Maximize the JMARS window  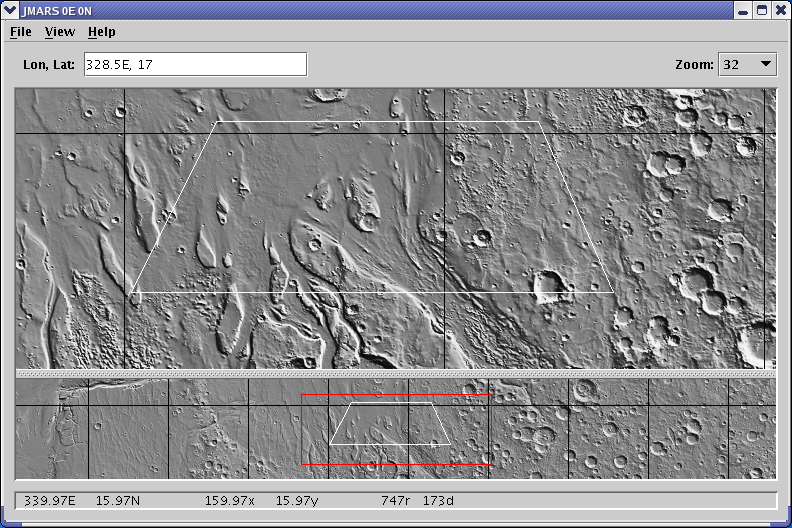click(762, 11)
